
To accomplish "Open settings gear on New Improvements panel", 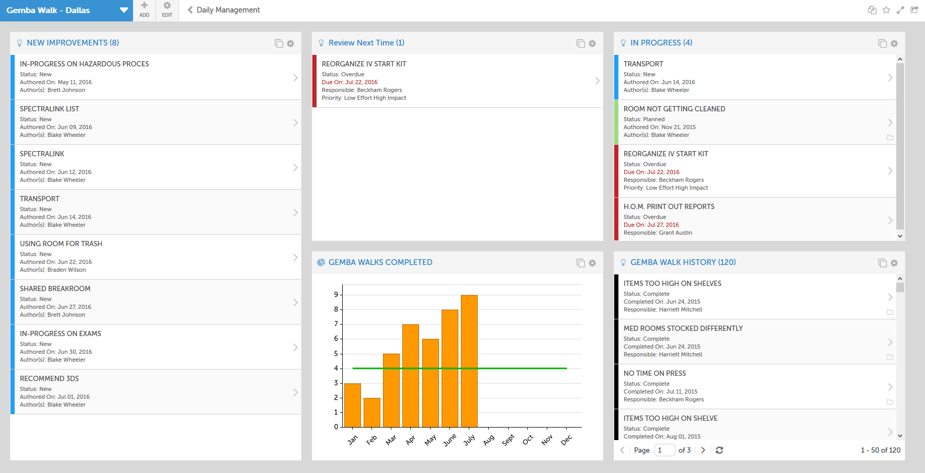I will (290, 43).
